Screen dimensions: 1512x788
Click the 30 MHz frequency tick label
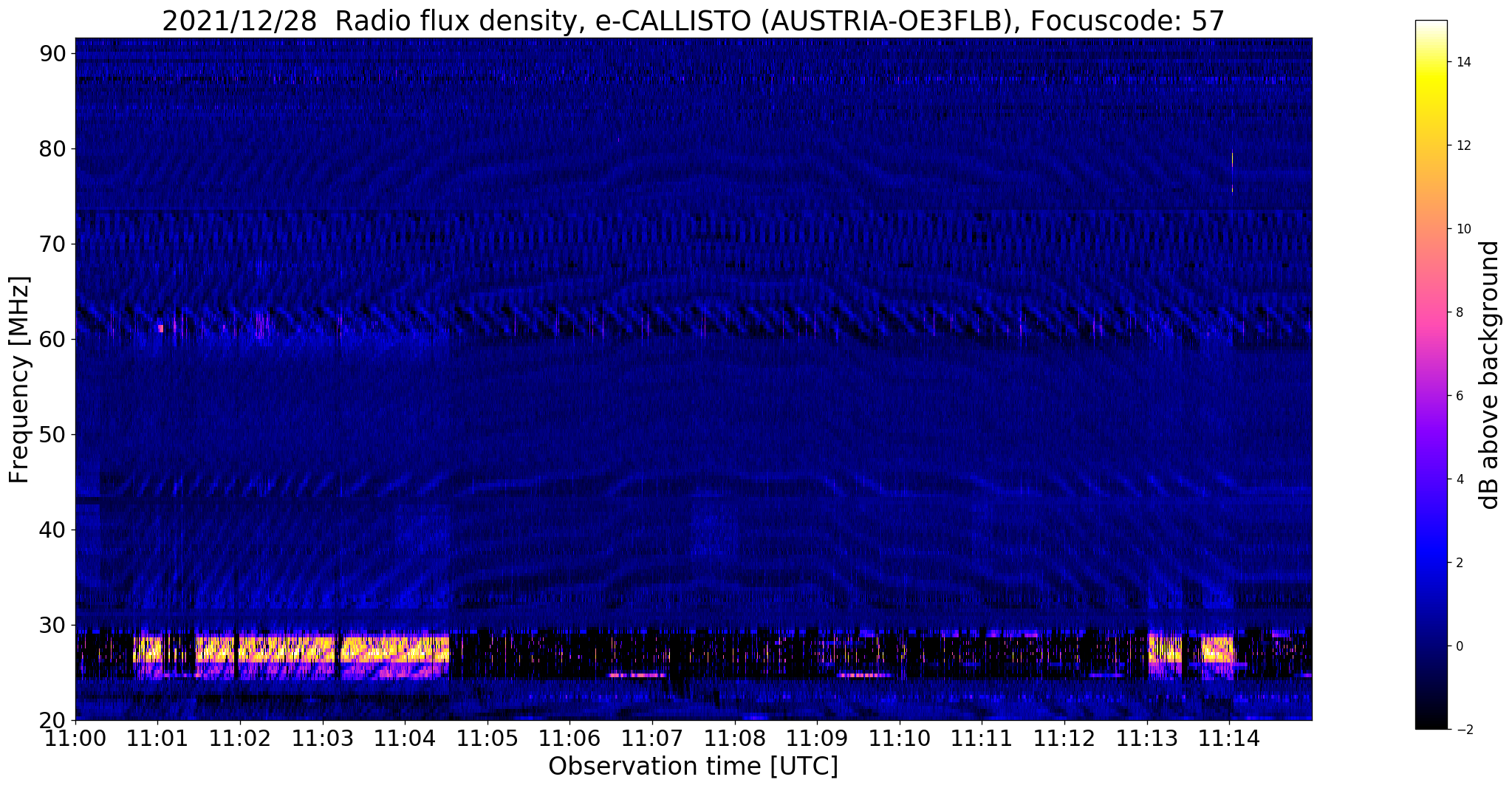(52, 625)
